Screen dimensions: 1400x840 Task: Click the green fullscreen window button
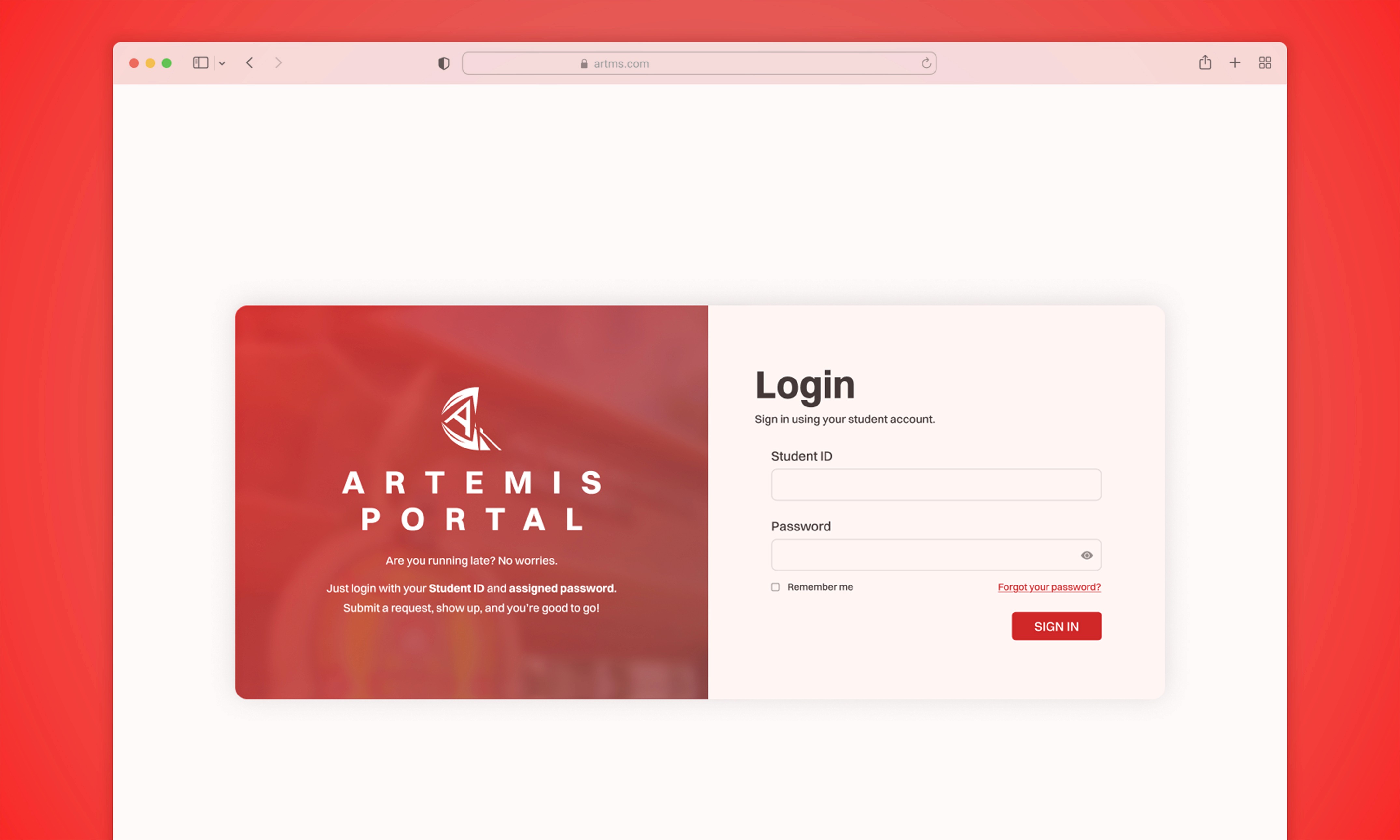point(166,63)
